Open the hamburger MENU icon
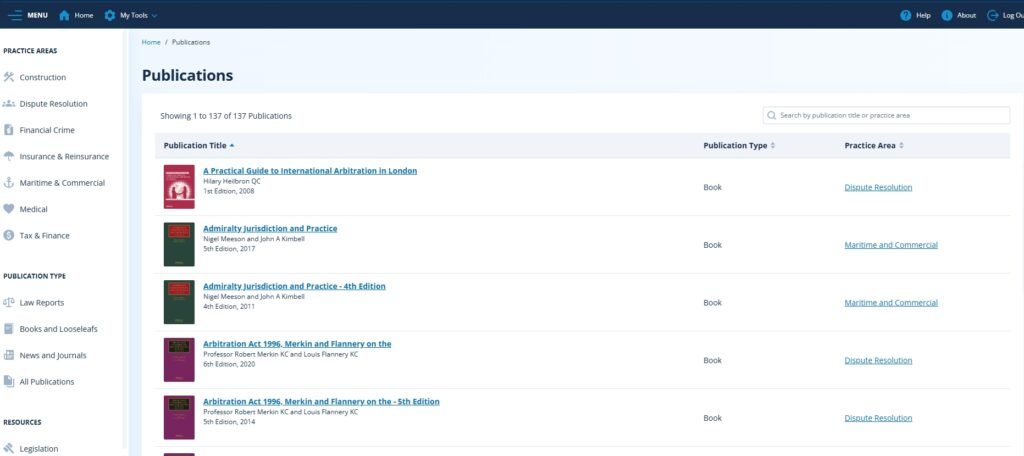The image size is (1024, 456). [x=14, y=15]
